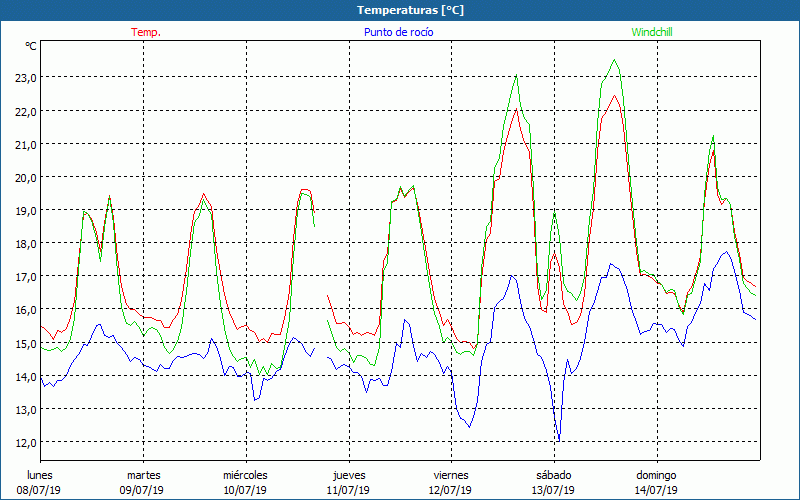The height and width of the screenshot is (500, 800).
Task: Click the 20,0 y-axis value
Action: click(26, 178)
